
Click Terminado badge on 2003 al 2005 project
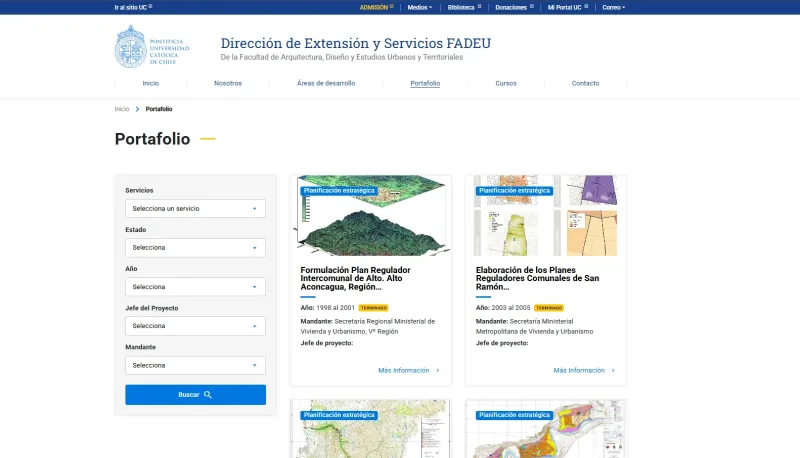tap(549, 308)
